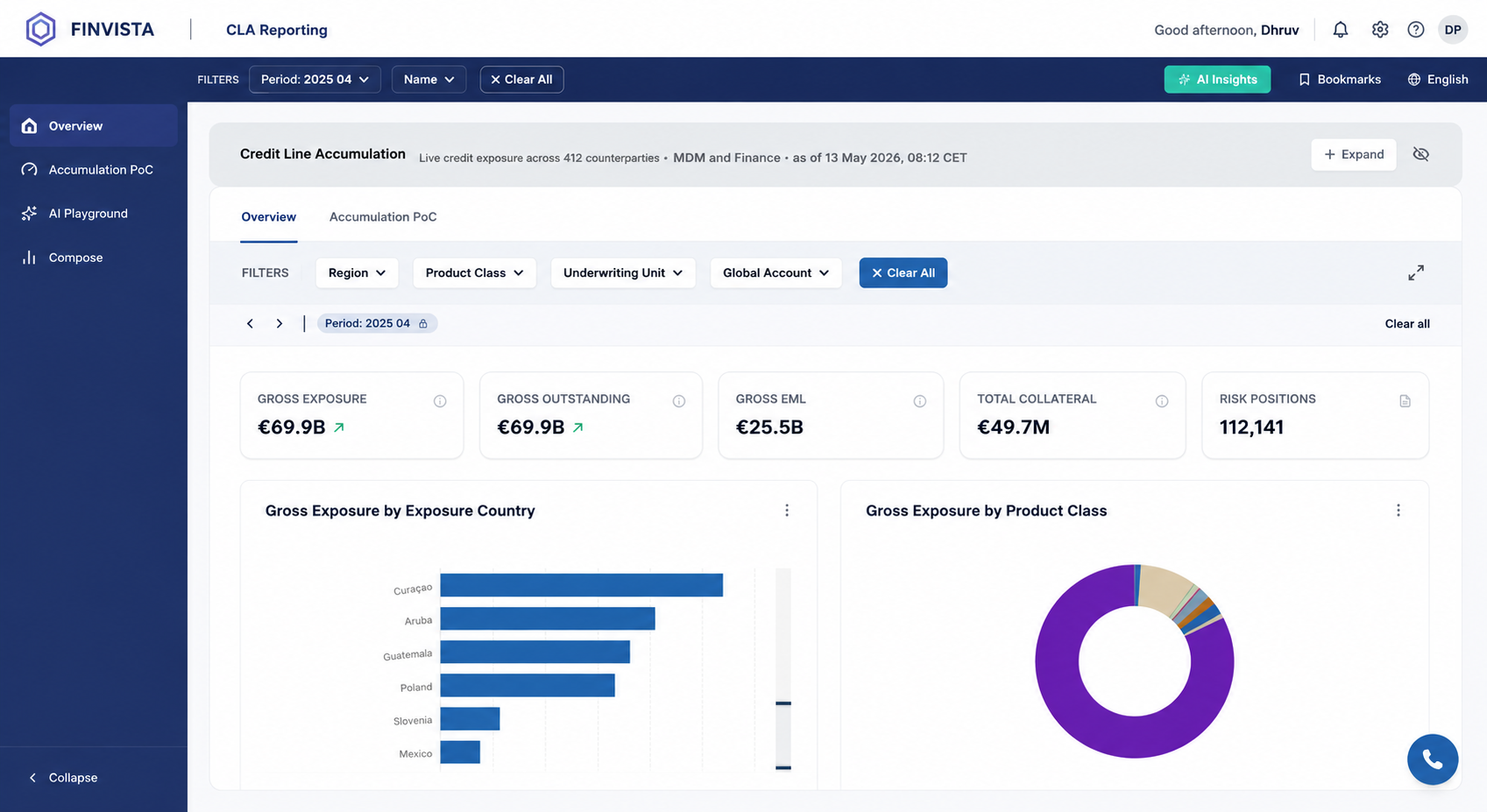Click the Gross Exposure info icon
The height and width of the screenshot is (812, 1487).
point(440,401)
